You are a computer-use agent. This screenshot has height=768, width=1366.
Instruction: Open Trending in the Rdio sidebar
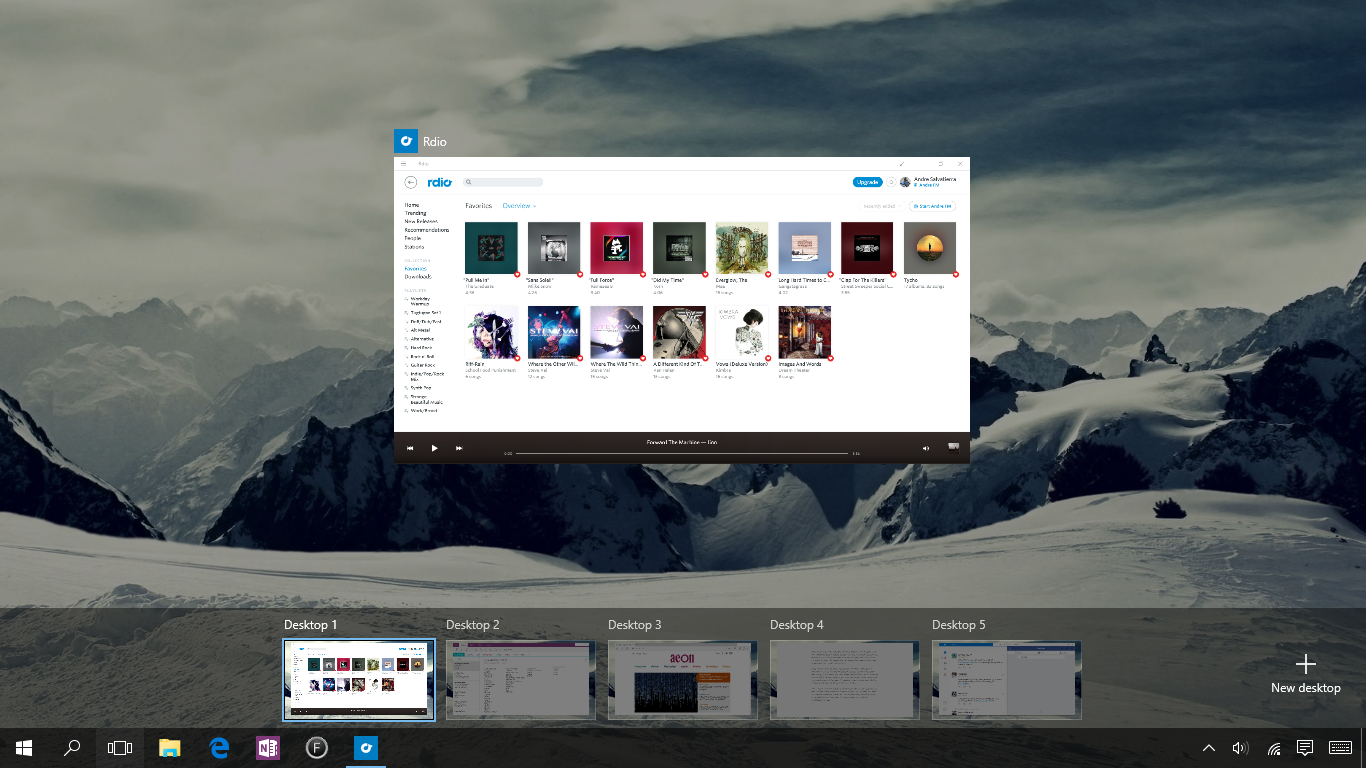pyautogui.click(x=415, y=213)
